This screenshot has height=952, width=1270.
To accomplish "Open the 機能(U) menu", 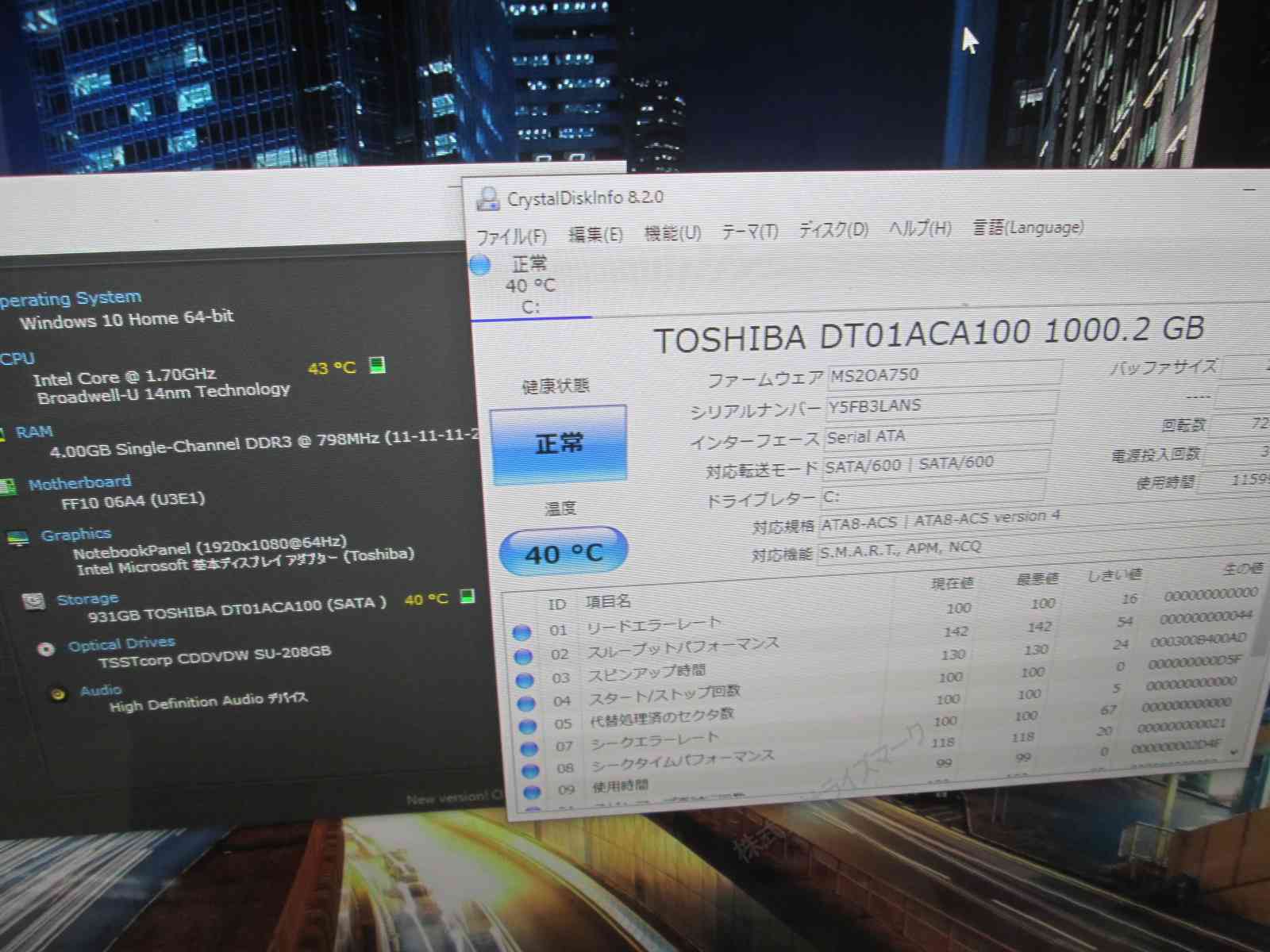I will tap(672, 232).
